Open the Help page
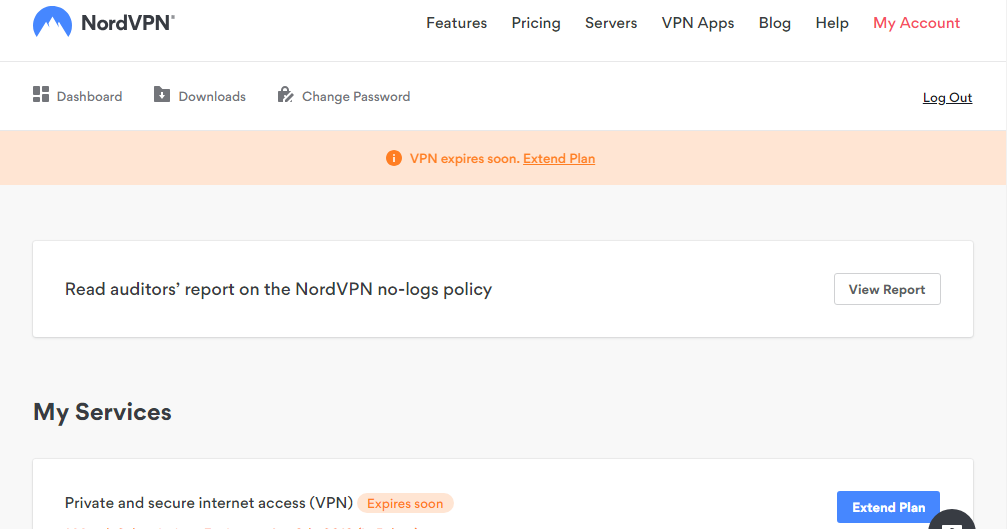 click(x=832, y=23)
